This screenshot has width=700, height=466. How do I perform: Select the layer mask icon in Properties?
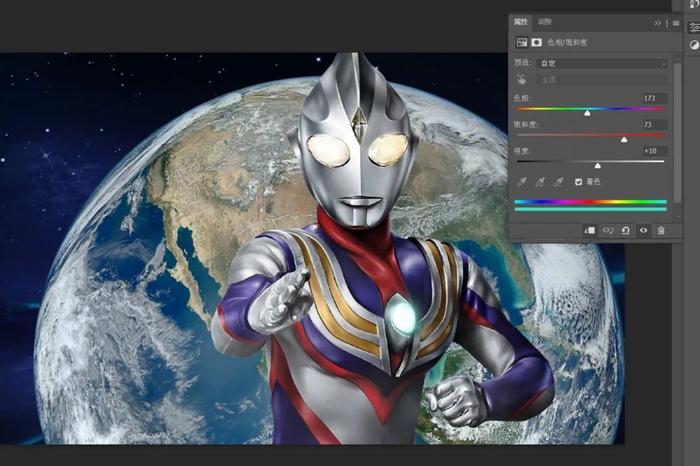[536, 42]
